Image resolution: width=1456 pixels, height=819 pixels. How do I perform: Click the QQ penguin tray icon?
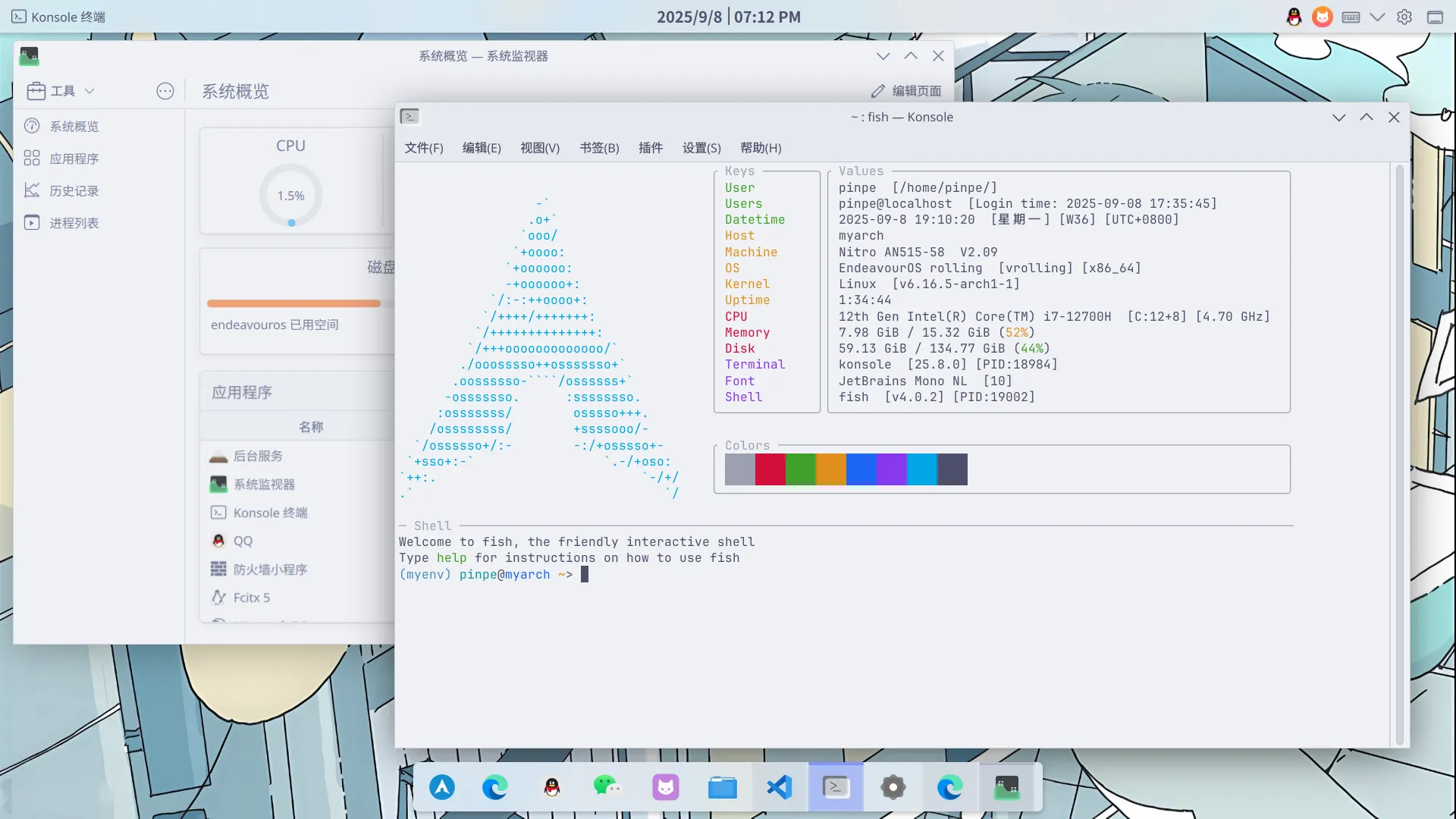(1294, 17)
